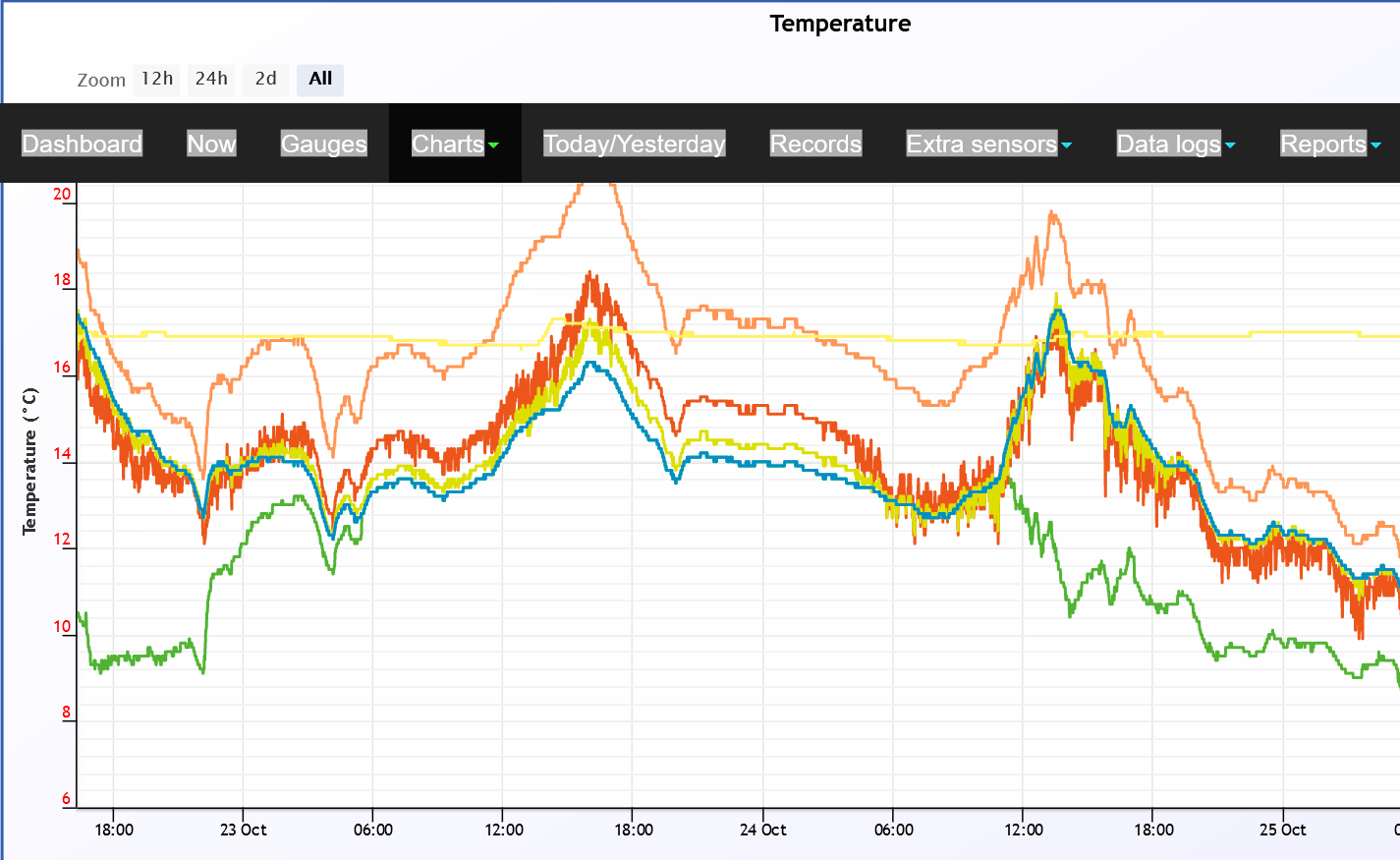
Task: Click the 23 Oct x-axis label
Action: [x=243, y=830]
